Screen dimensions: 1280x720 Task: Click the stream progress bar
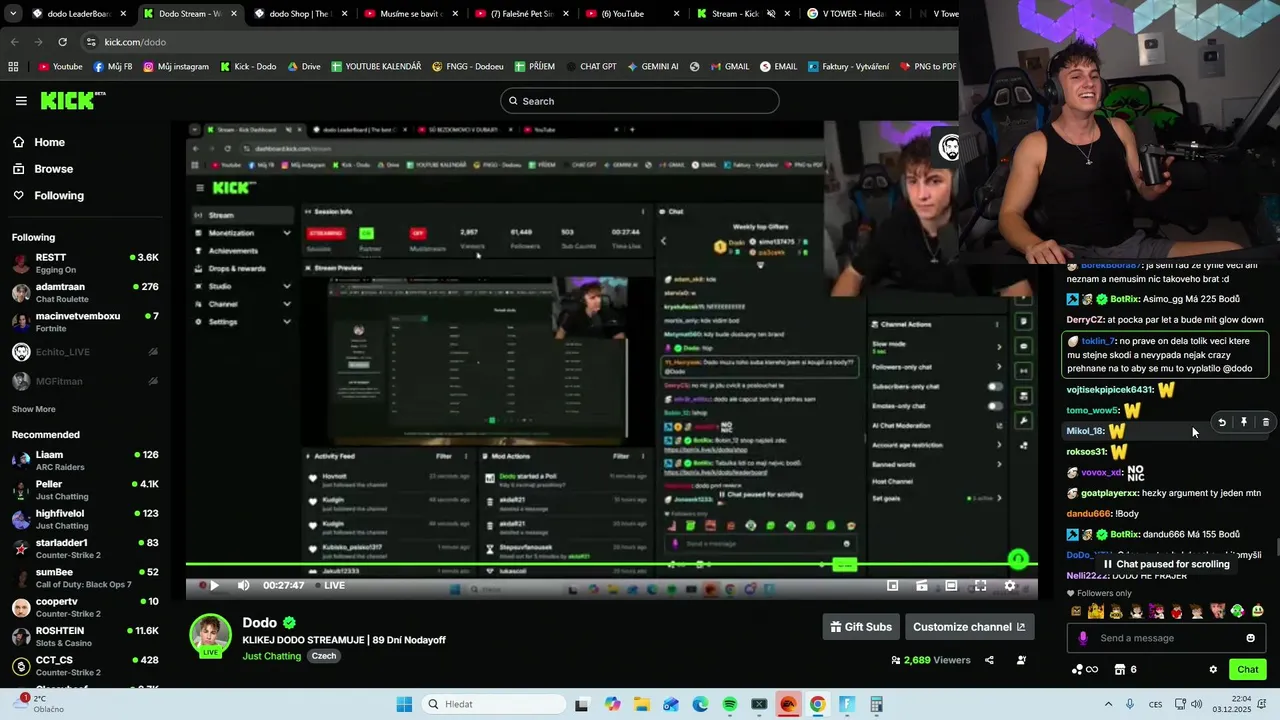coord(611,566)
